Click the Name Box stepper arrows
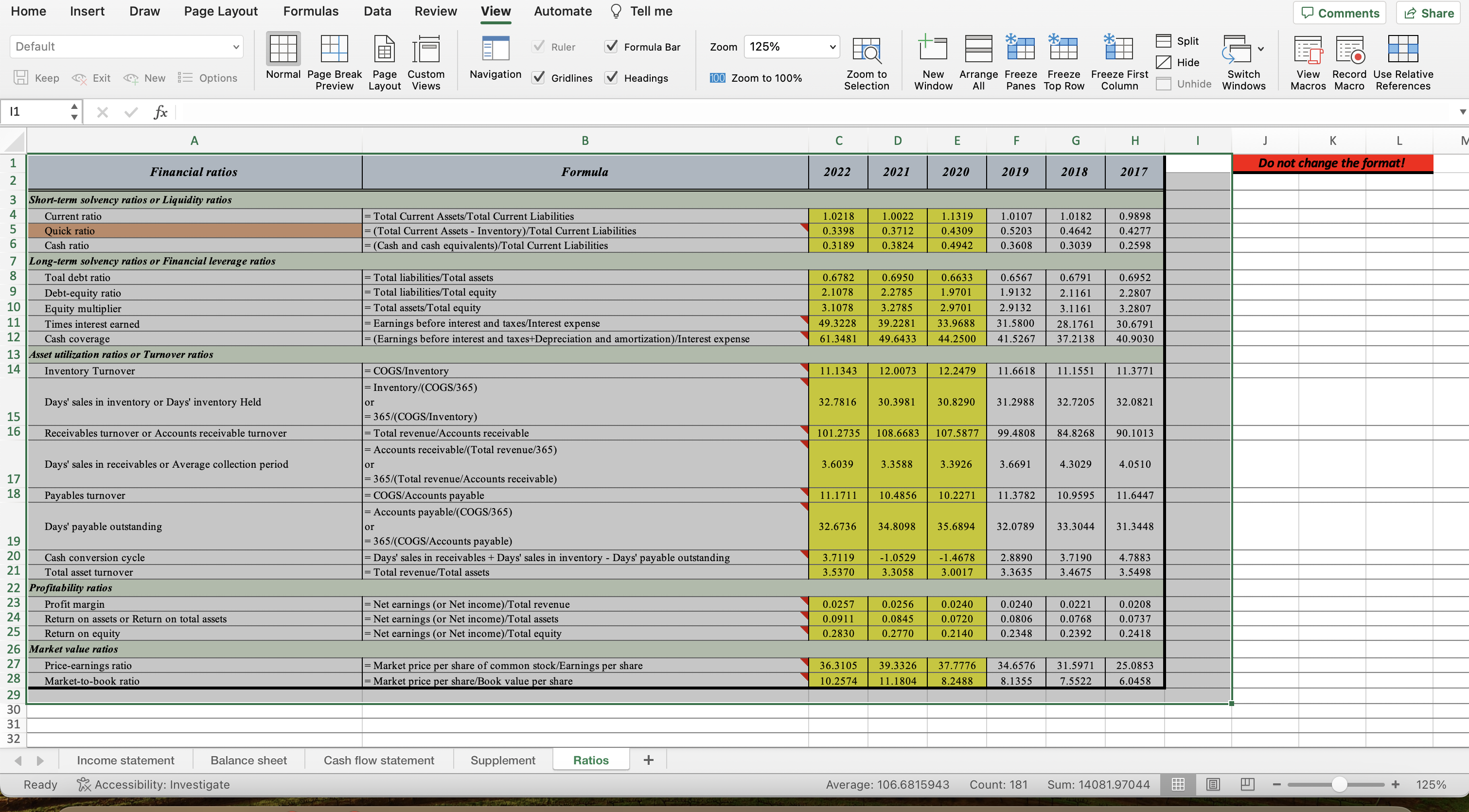1469x812 pixels. tap(74, 112)
